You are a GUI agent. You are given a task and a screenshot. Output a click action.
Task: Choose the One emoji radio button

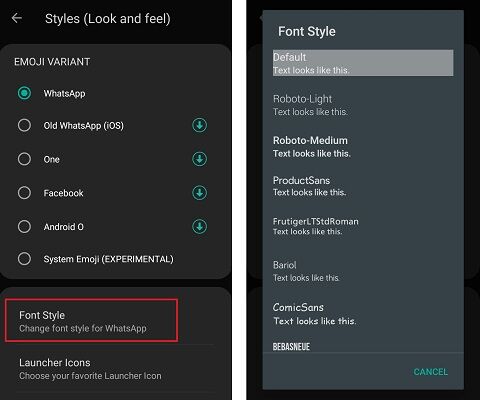(24, 159)
